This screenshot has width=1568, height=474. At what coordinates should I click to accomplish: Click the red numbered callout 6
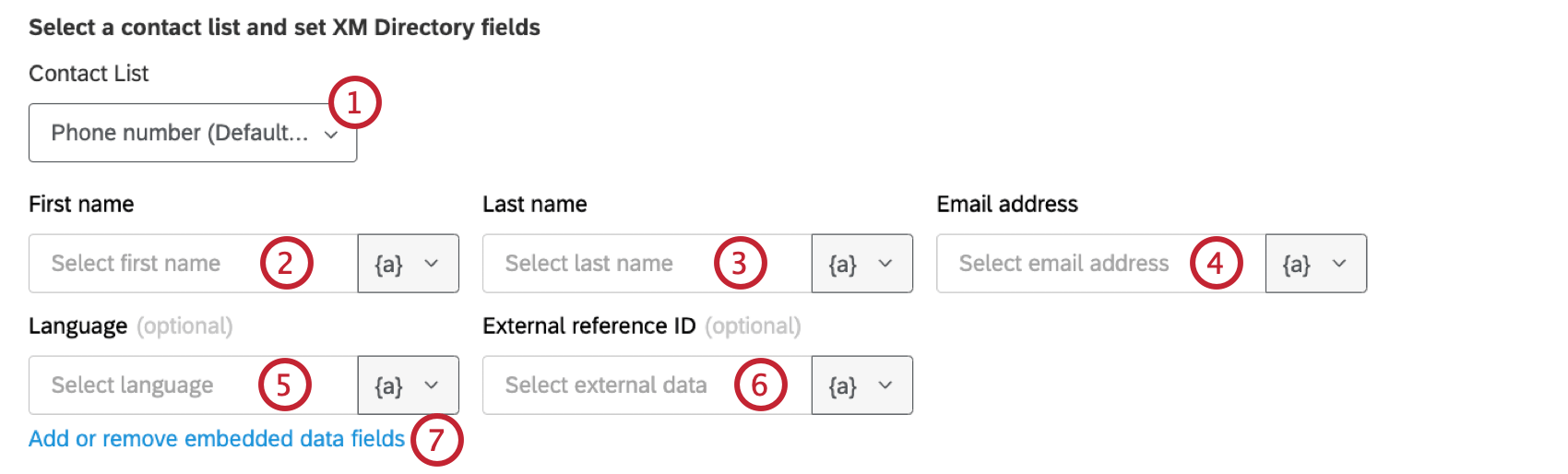pos(760,385)
